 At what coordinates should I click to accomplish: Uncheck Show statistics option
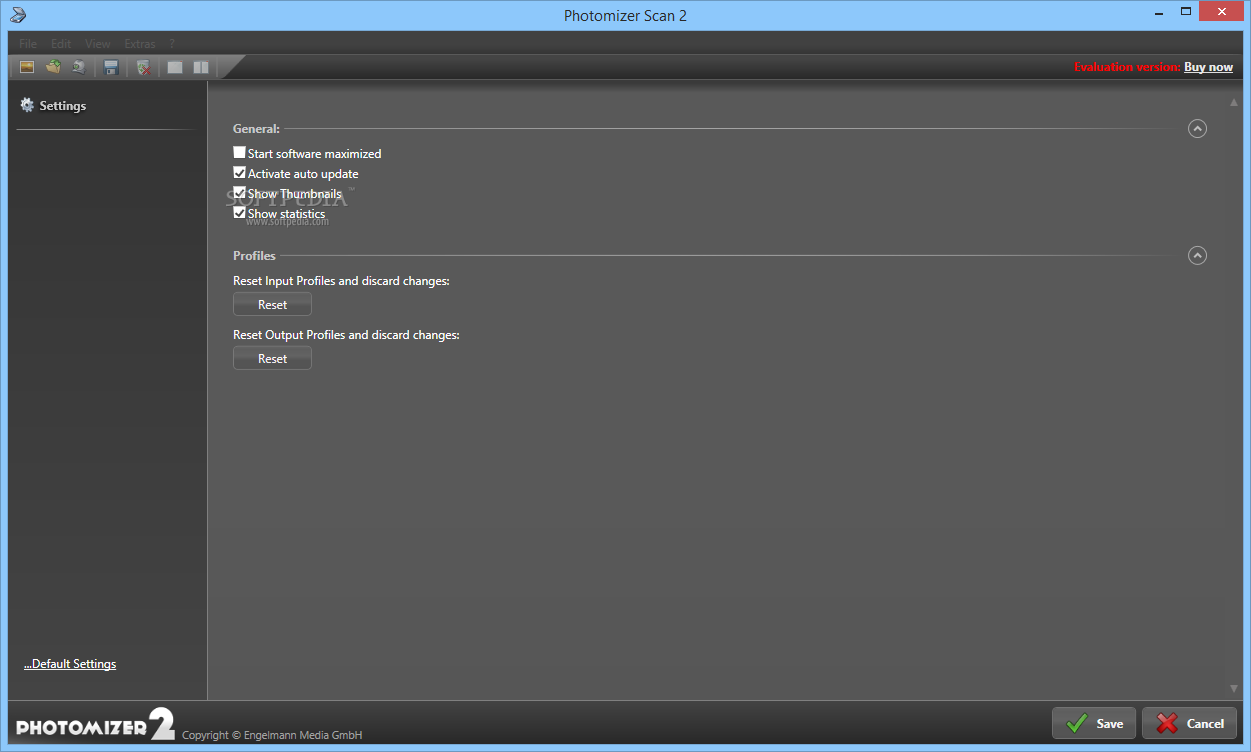239,213
